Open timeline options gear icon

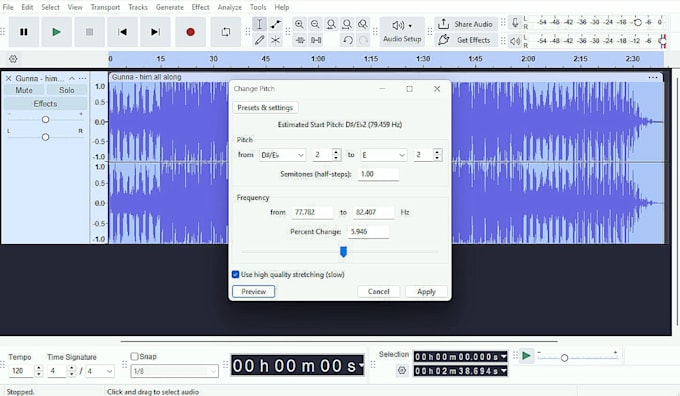point(13,59)
